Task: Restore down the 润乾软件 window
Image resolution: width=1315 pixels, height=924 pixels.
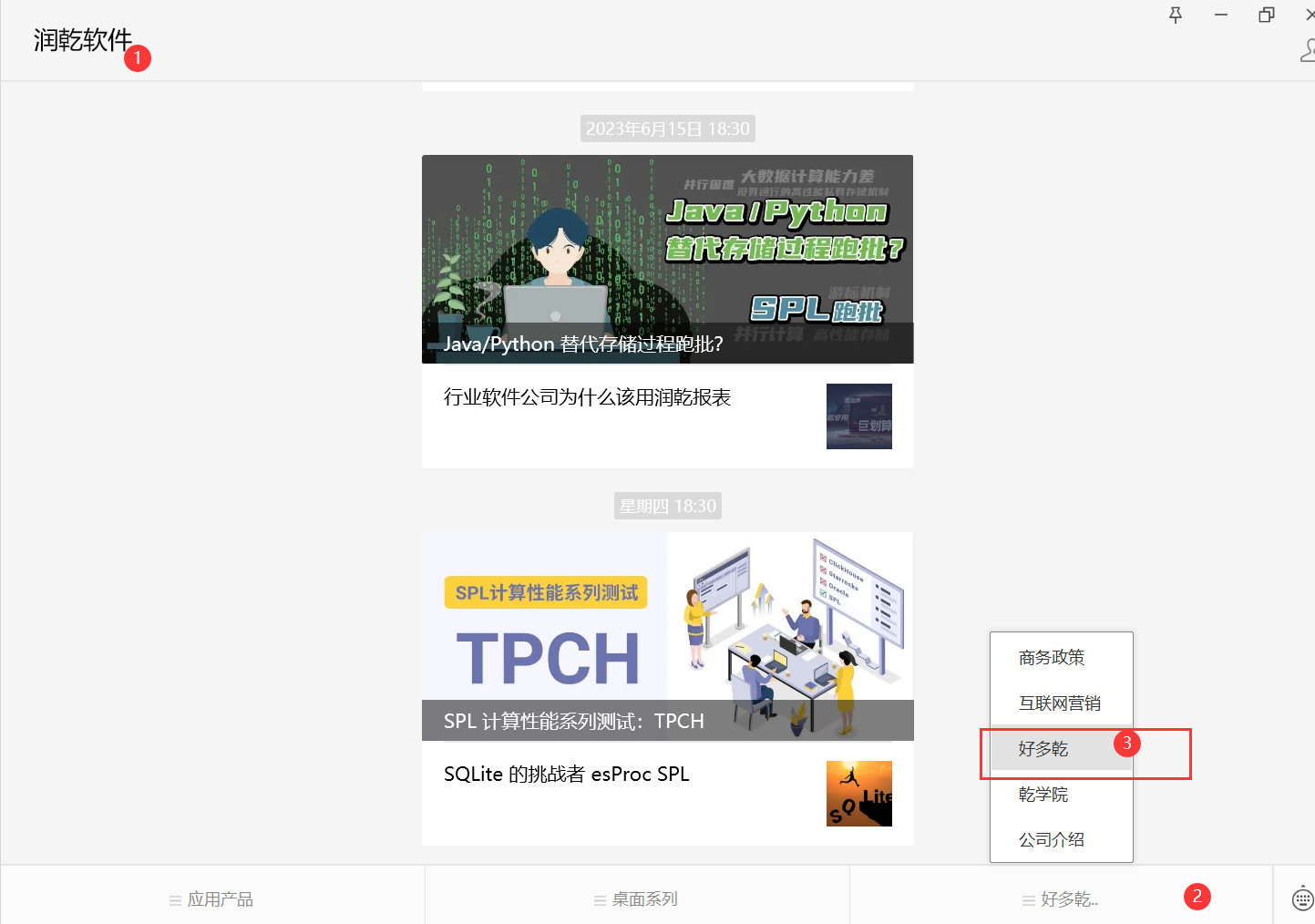Action: [1267, 15]
